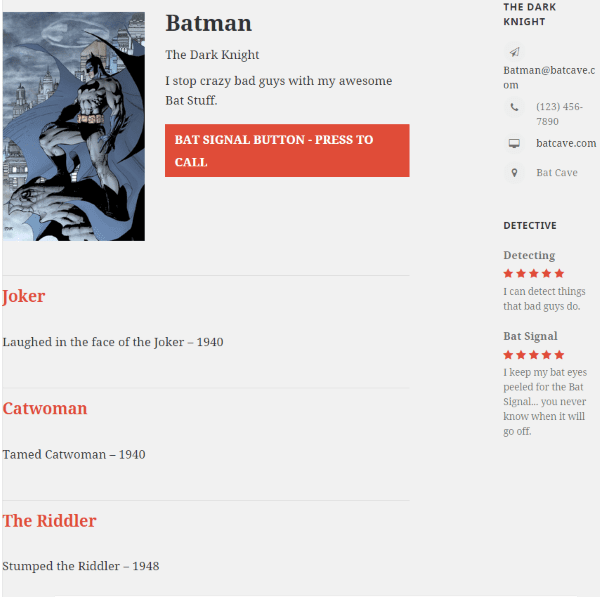Click the phone handset icon

tap(514, 107)
